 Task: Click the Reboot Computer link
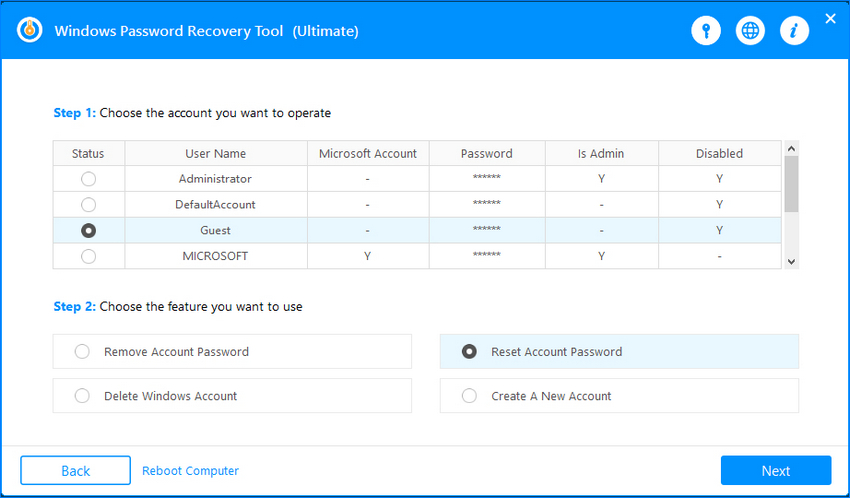(190, 471)
